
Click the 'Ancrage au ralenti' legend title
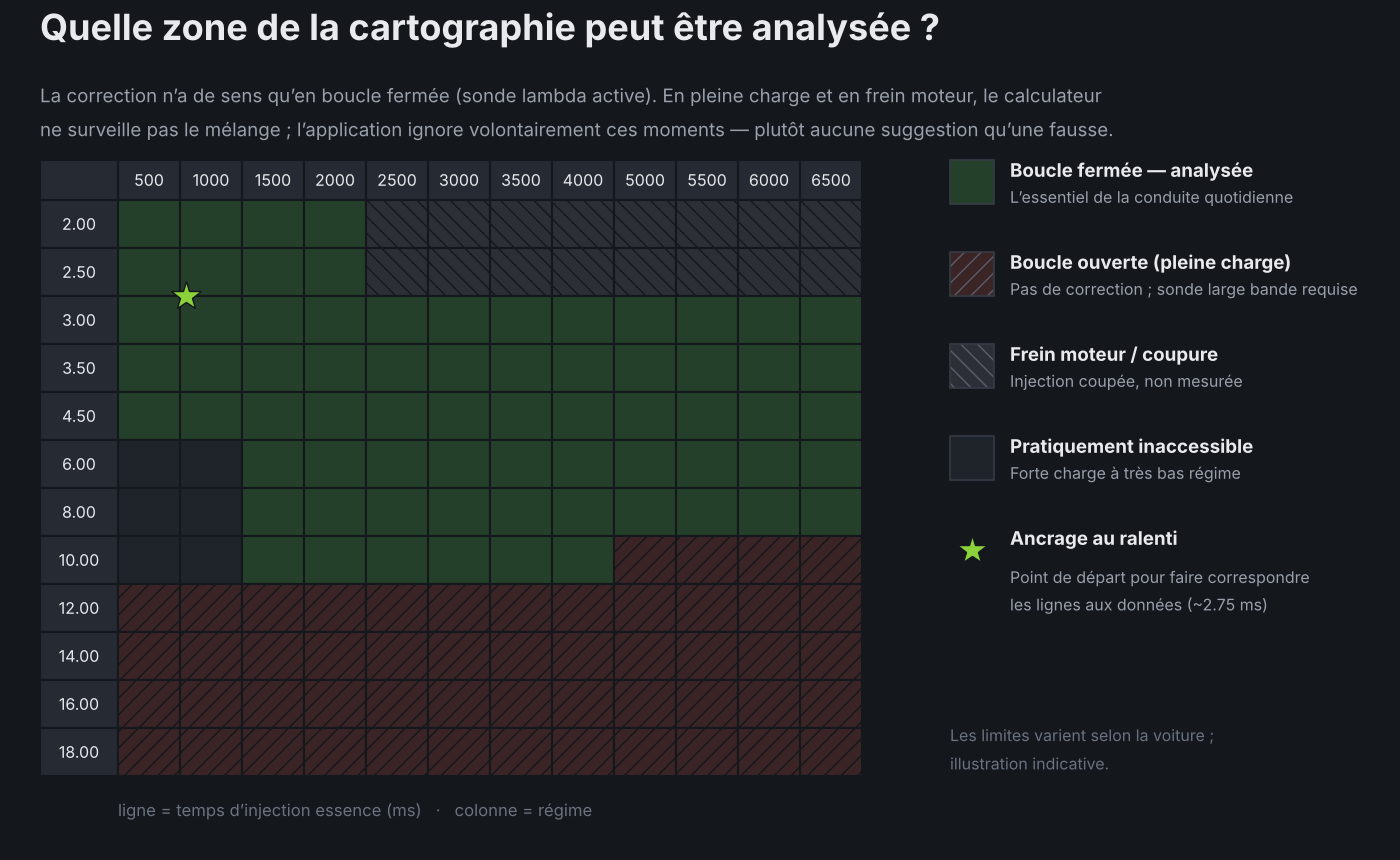pos(1094,538)
